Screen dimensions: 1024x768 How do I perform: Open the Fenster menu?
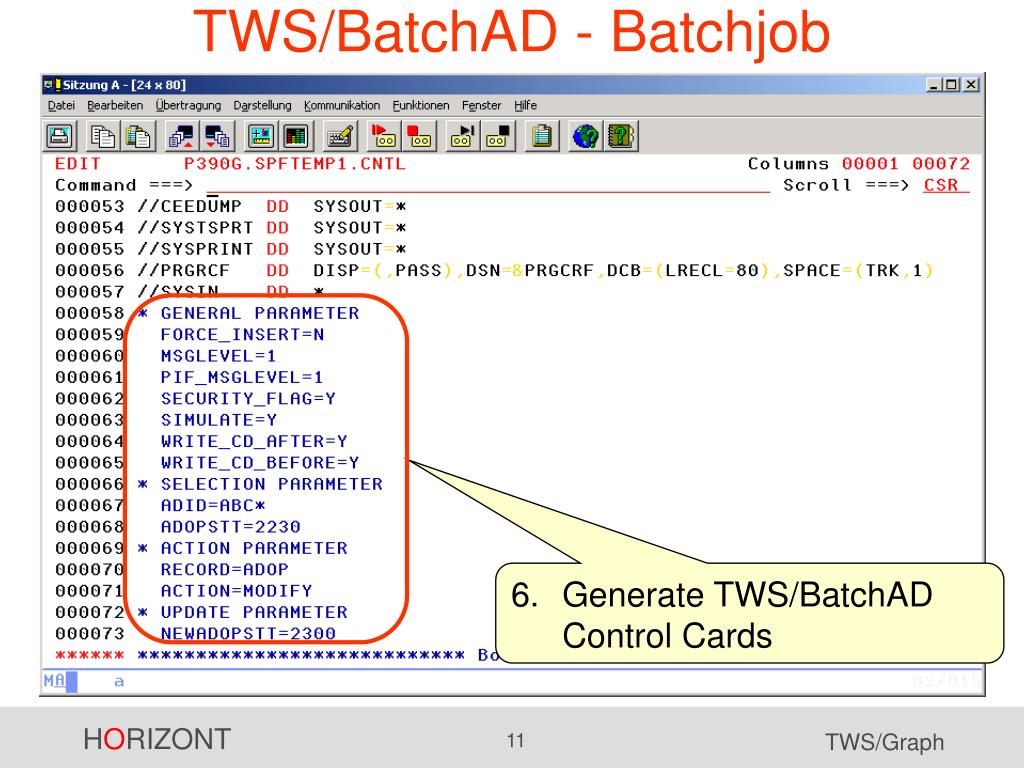tap(481, 105)
